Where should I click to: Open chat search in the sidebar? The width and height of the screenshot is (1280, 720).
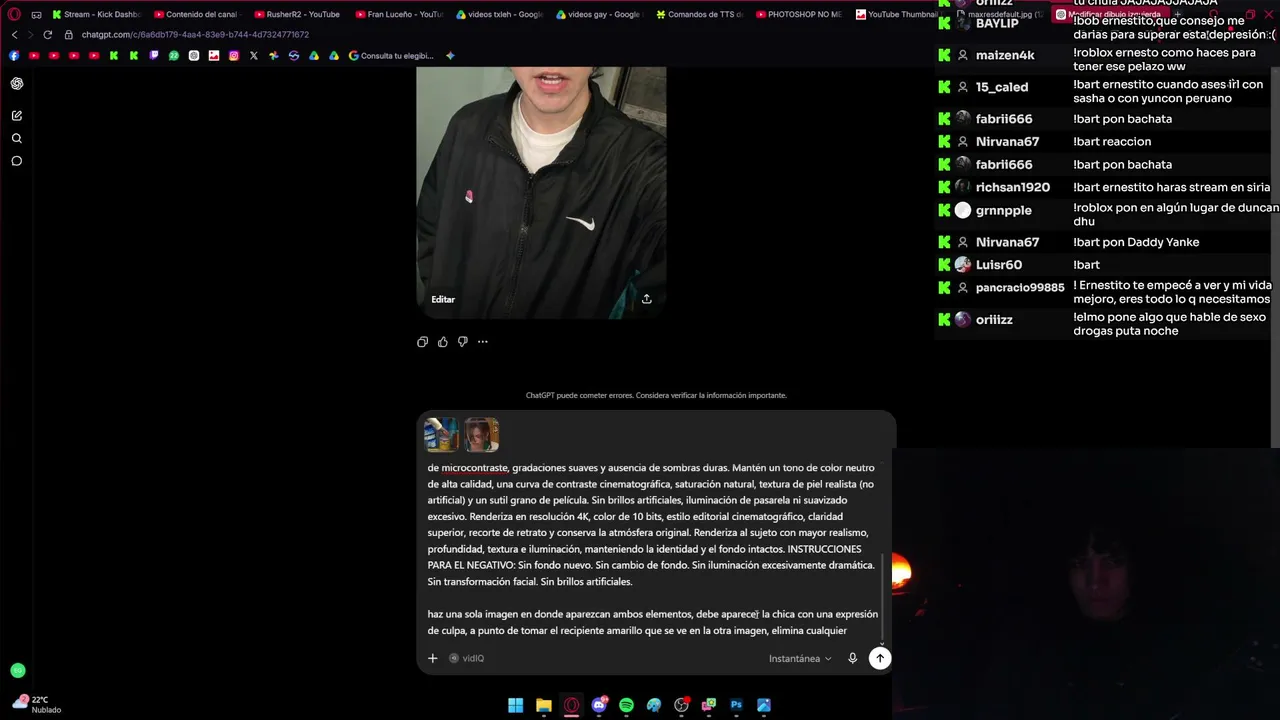click(x=17, y=139)
